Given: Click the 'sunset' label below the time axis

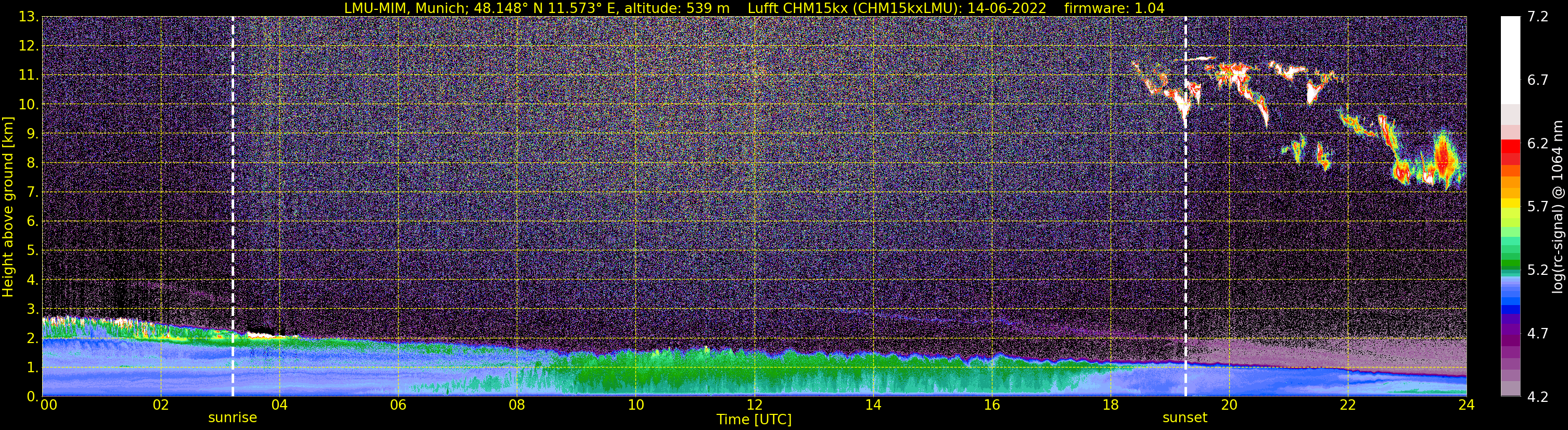Looking at the screenshot, I should 1184,418.
